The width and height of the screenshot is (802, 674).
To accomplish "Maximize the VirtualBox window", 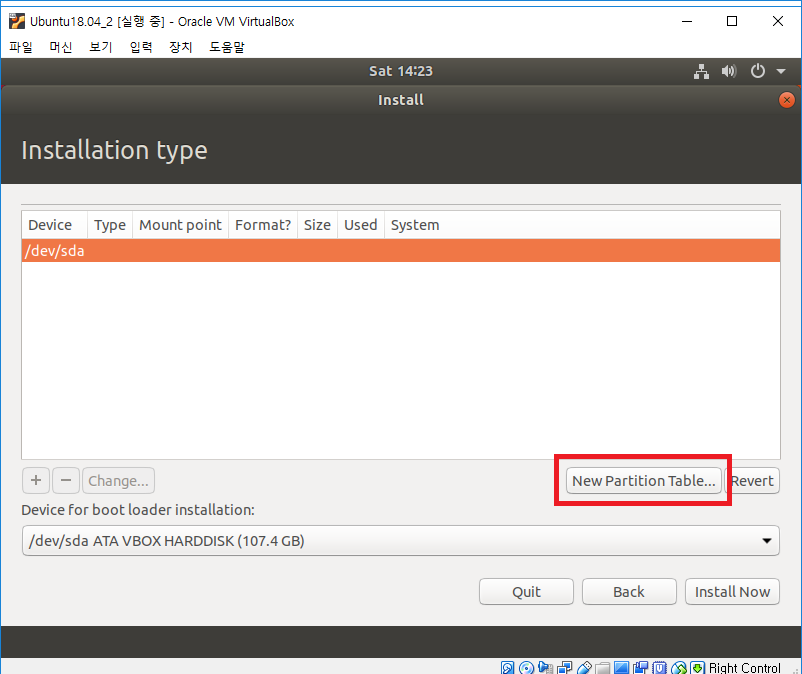I will tap(732, 21).
